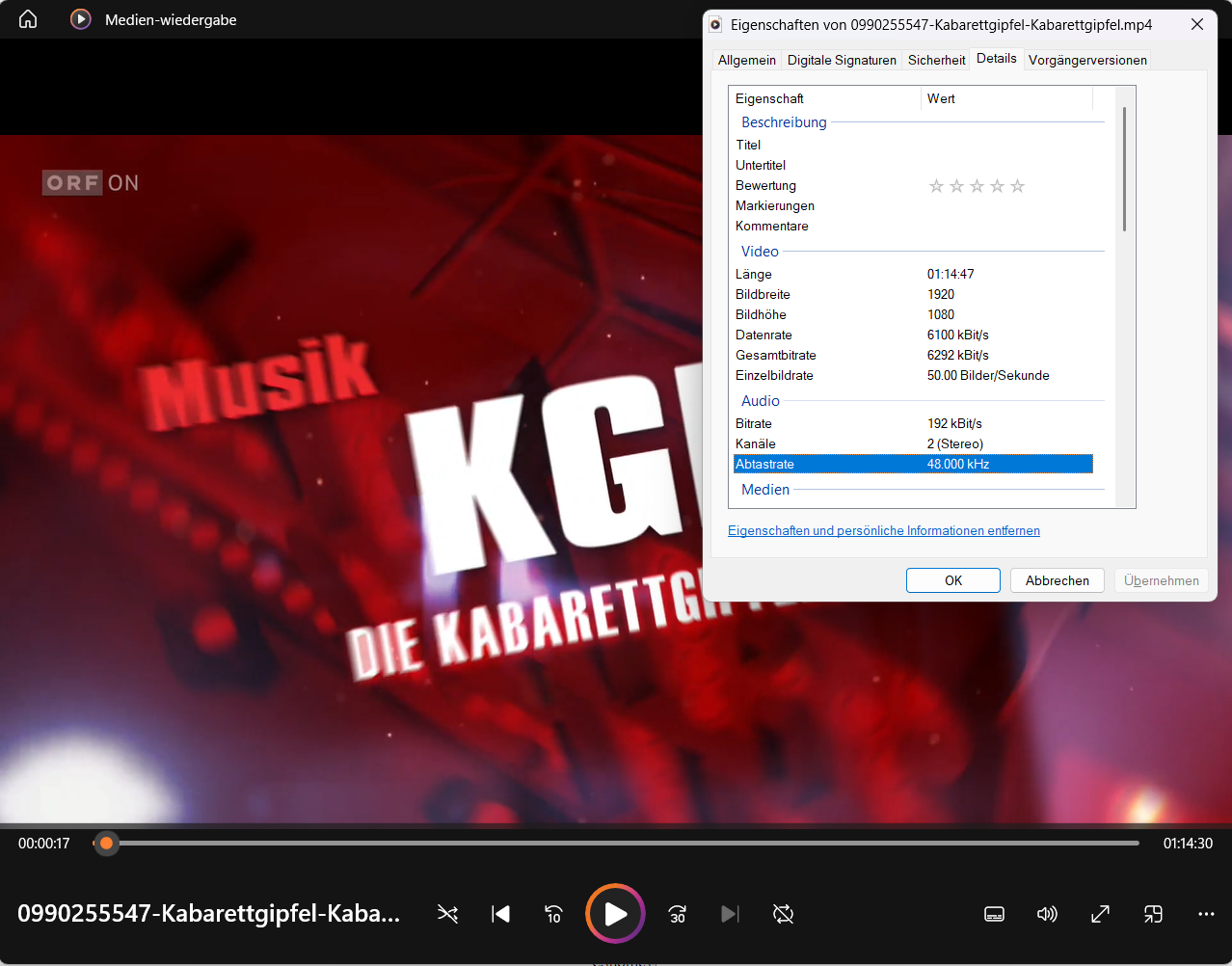Click the orange seek bar handle

[x=107, y=844]
